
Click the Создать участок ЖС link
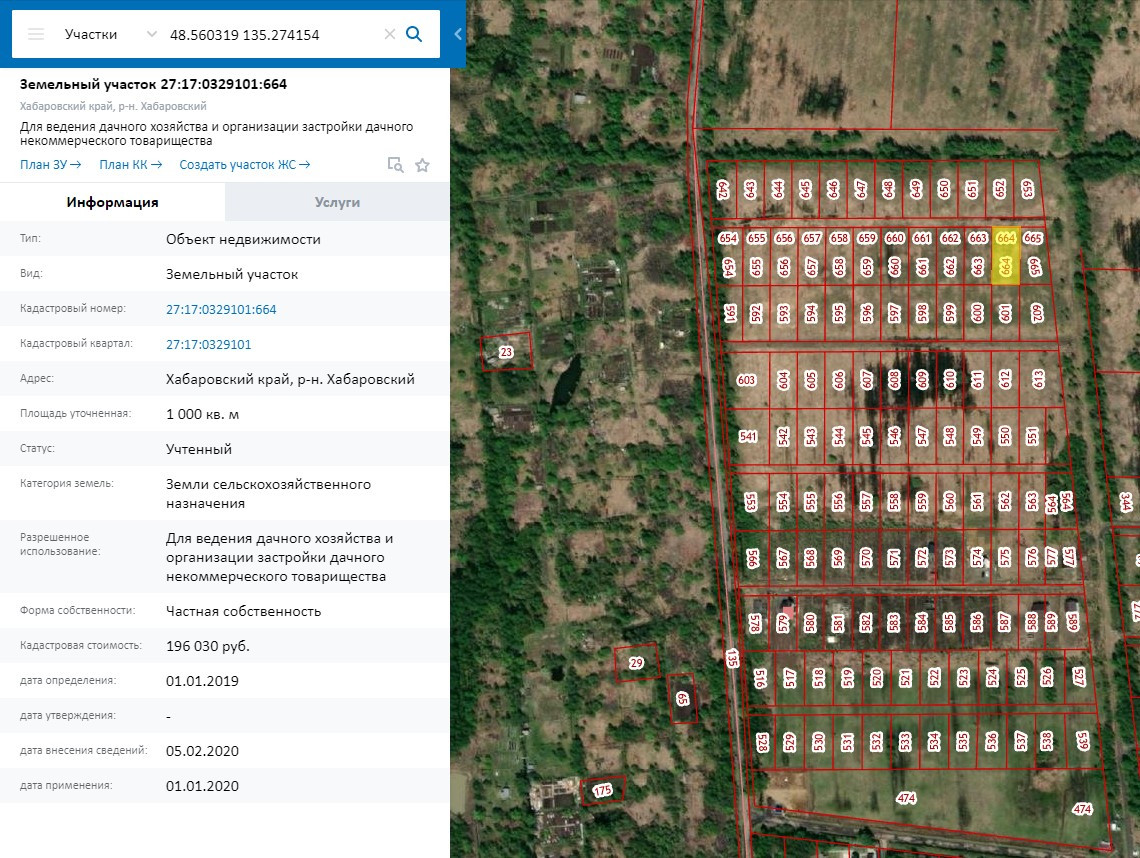(x=244, y=165)
